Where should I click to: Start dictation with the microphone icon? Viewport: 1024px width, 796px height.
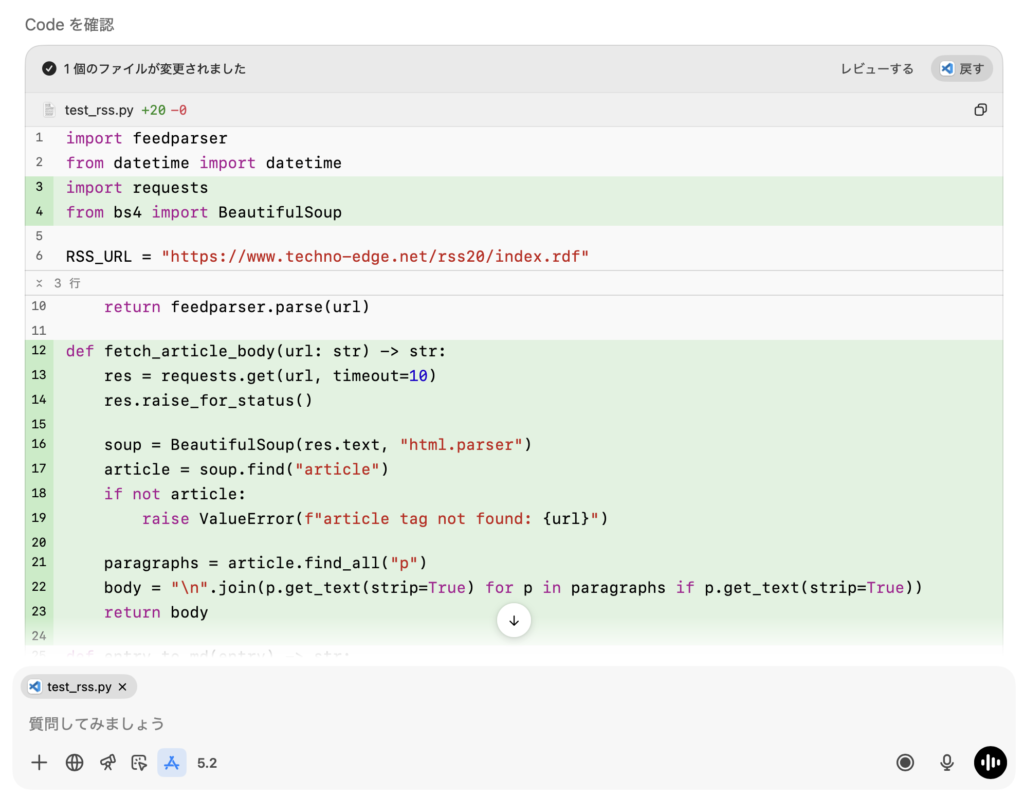click(946, 763)
